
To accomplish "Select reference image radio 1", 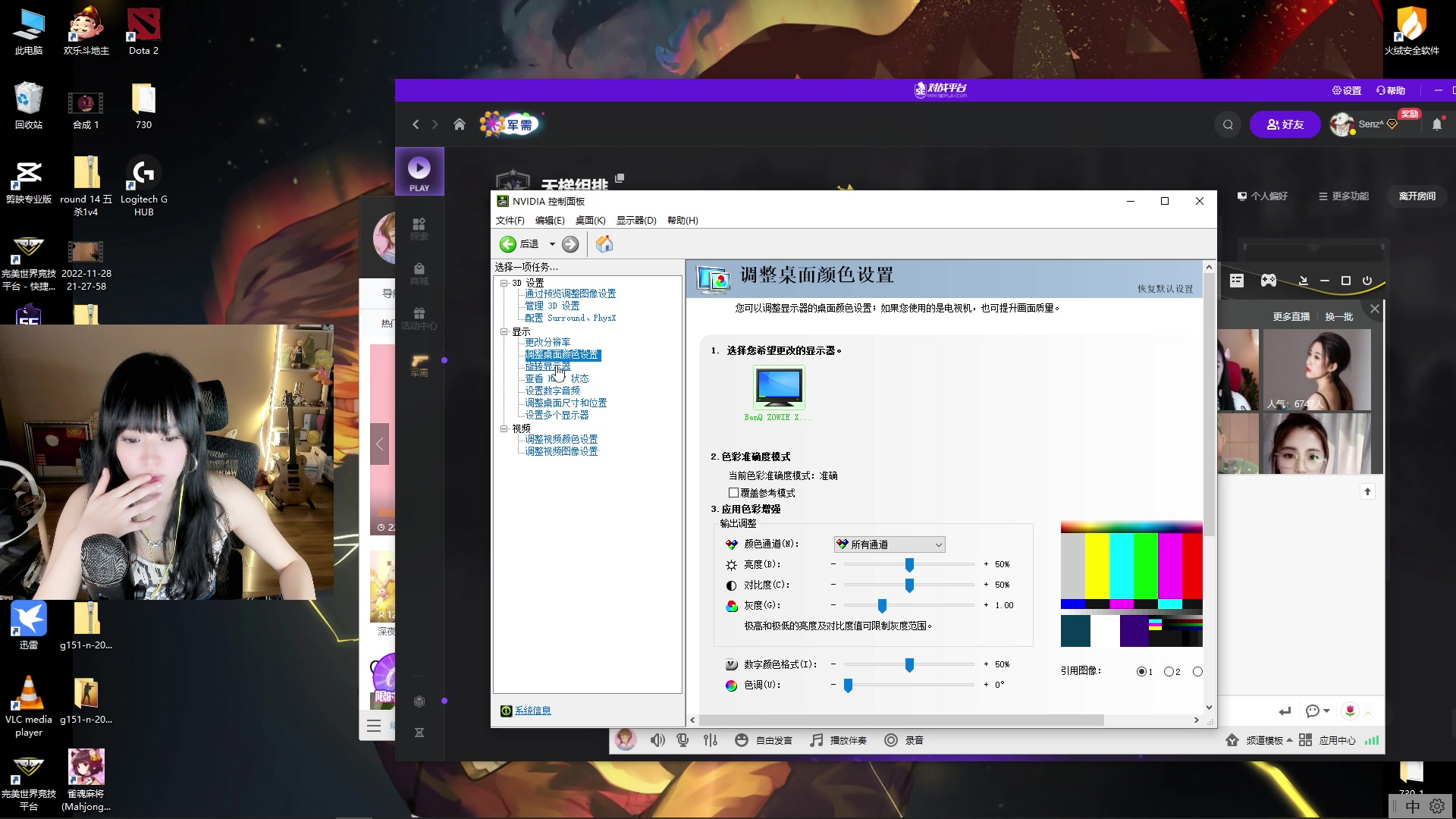I will coord(1141,672).
